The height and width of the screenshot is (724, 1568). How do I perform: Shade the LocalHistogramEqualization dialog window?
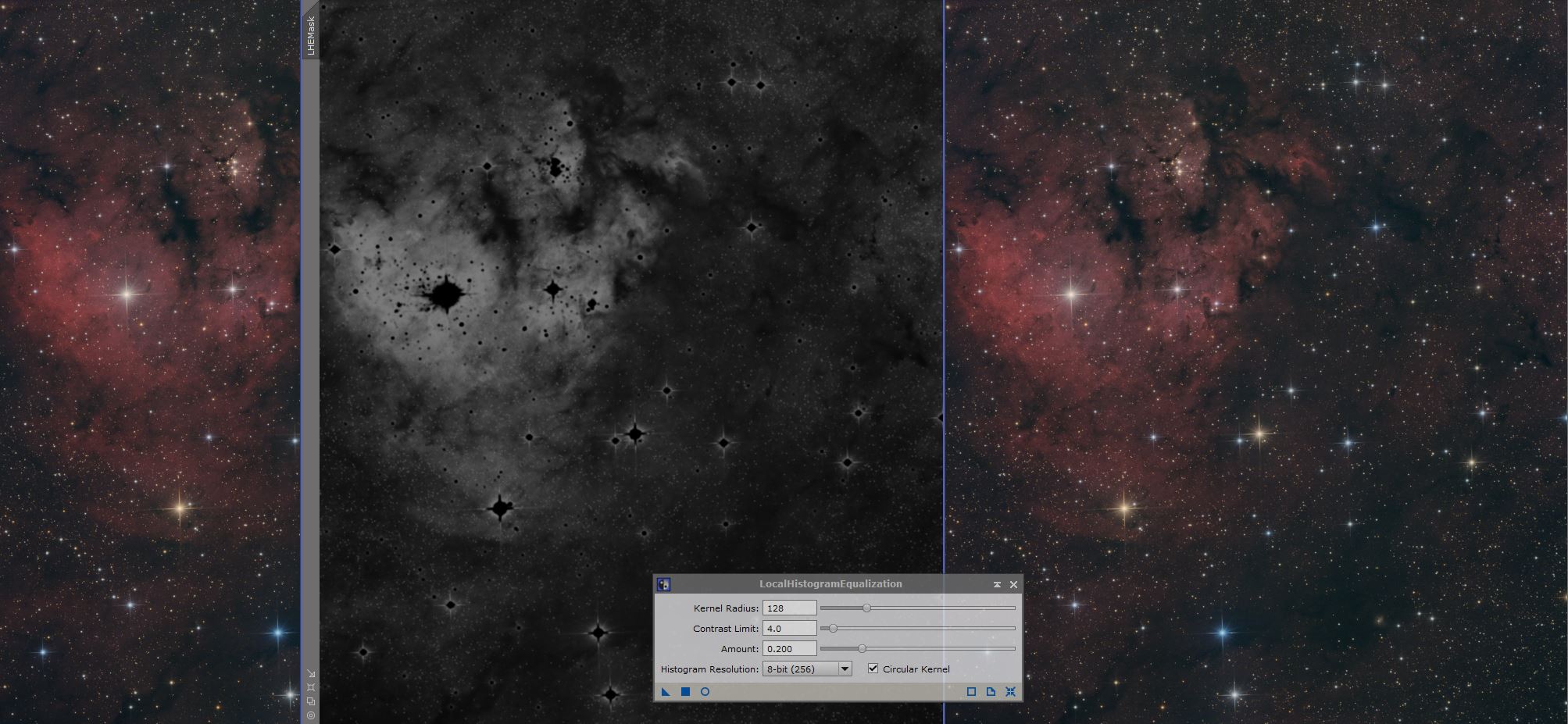(997, 584)
